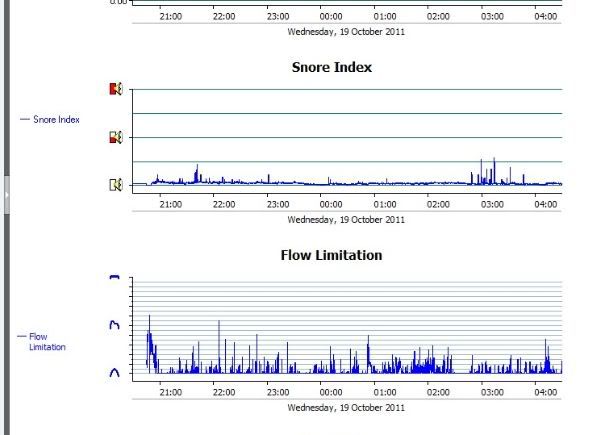616x435 pixels.
Task: Click the date label under Snore Index
Action: [x=346, y=219]
